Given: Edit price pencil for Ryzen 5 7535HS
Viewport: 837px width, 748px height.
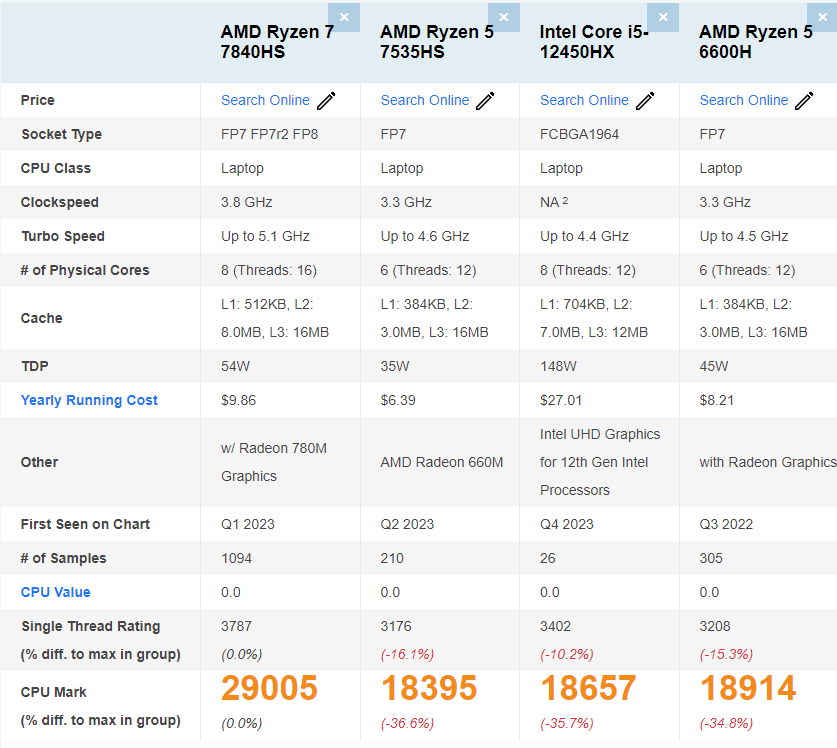Looking at the screenshot, I should (485, 100).
